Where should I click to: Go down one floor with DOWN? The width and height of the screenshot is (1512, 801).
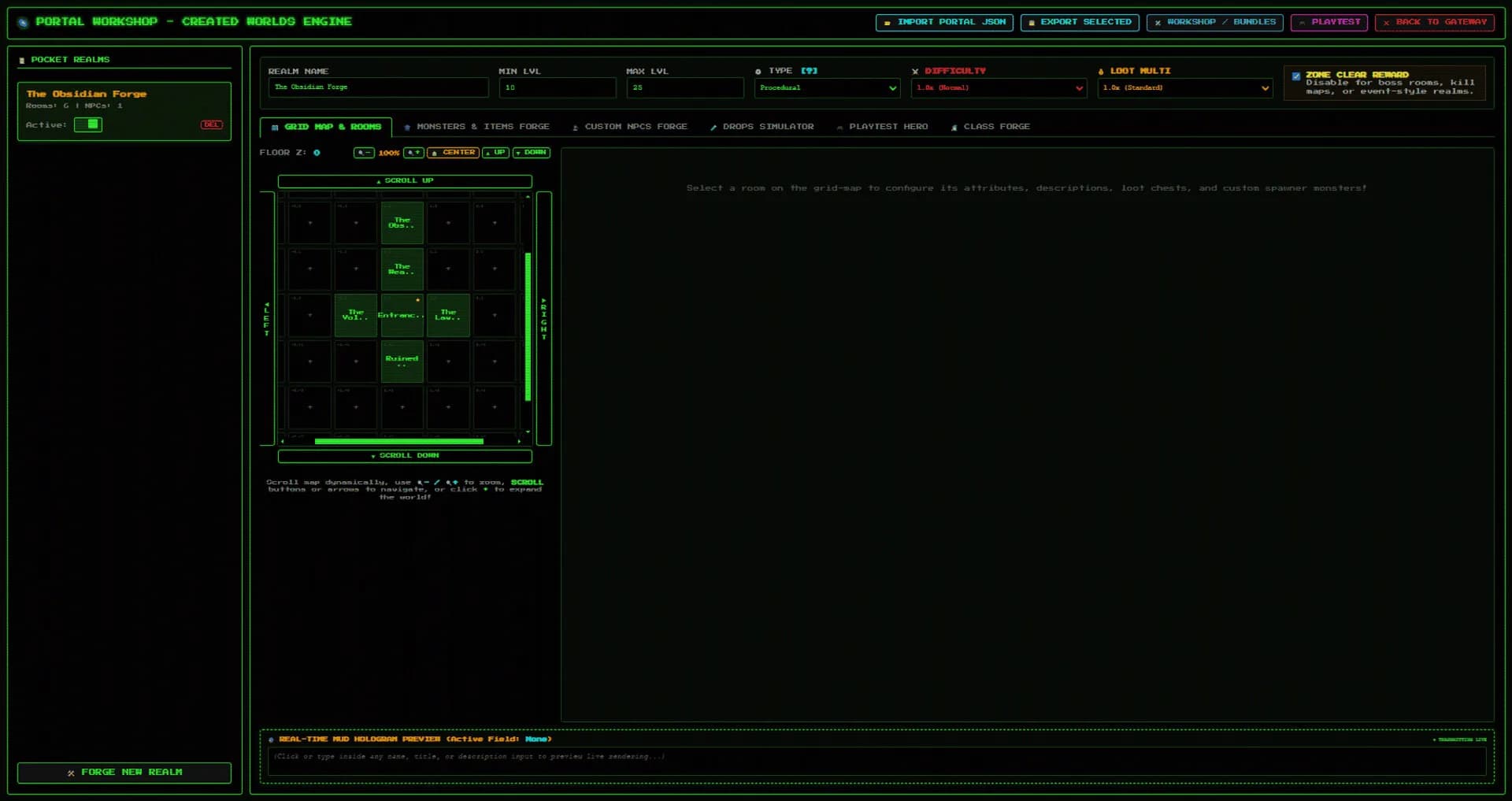tap(532, 153)
